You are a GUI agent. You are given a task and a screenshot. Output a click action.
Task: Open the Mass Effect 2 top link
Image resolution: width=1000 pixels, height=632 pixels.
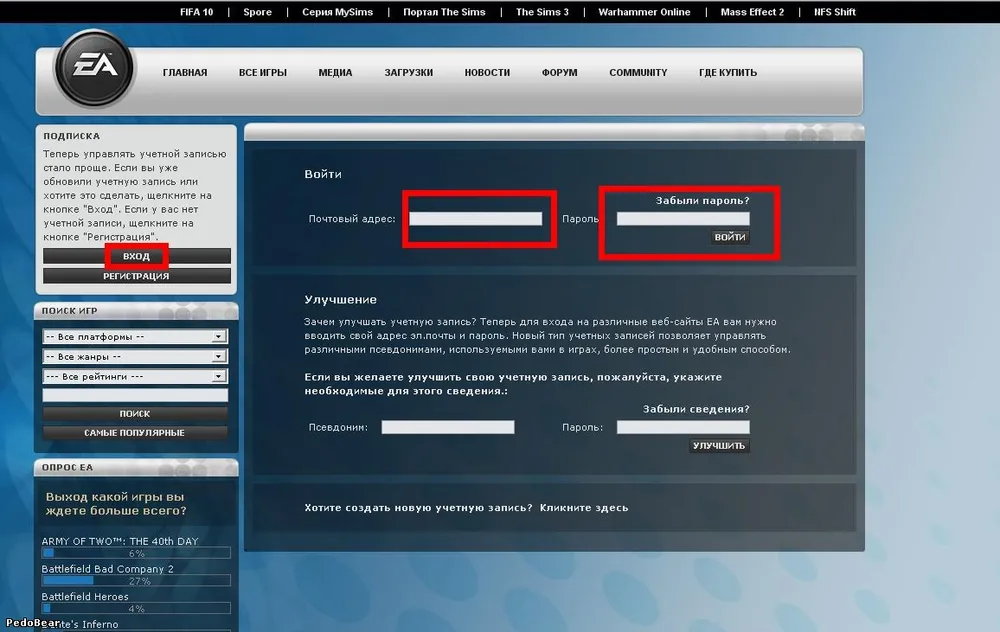point(752,13)
